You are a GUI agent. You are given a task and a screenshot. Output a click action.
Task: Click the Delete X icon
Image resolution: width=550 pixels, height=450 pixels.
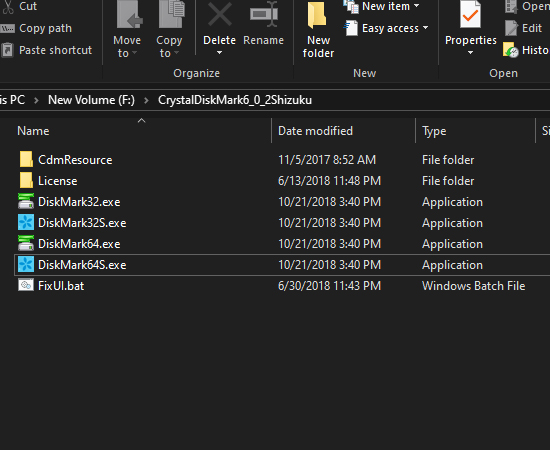pyautogui.click(x=220, y=15)
